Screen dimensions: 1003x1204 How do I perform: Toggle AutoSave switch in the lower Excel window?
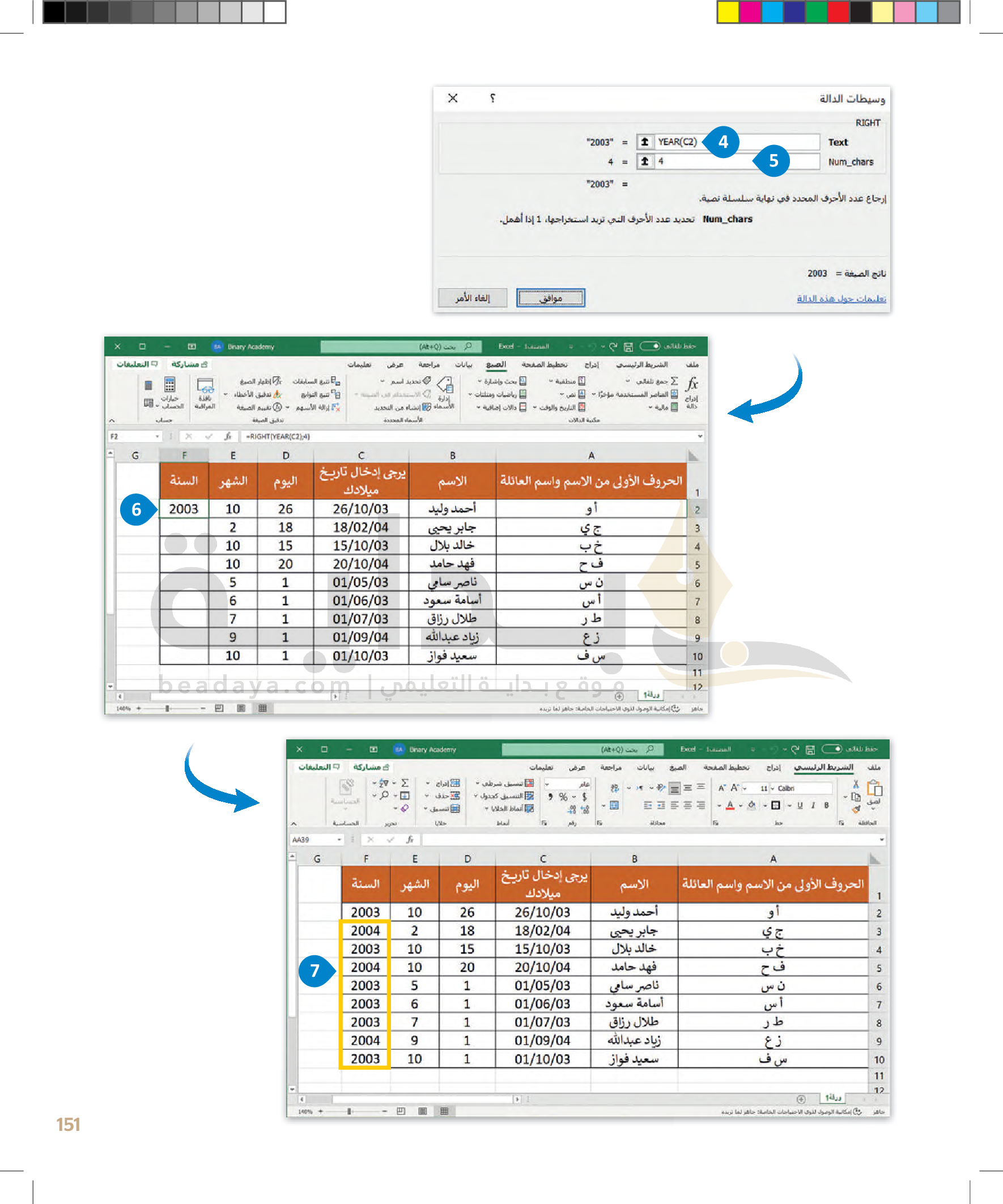(x=832, y=749)
